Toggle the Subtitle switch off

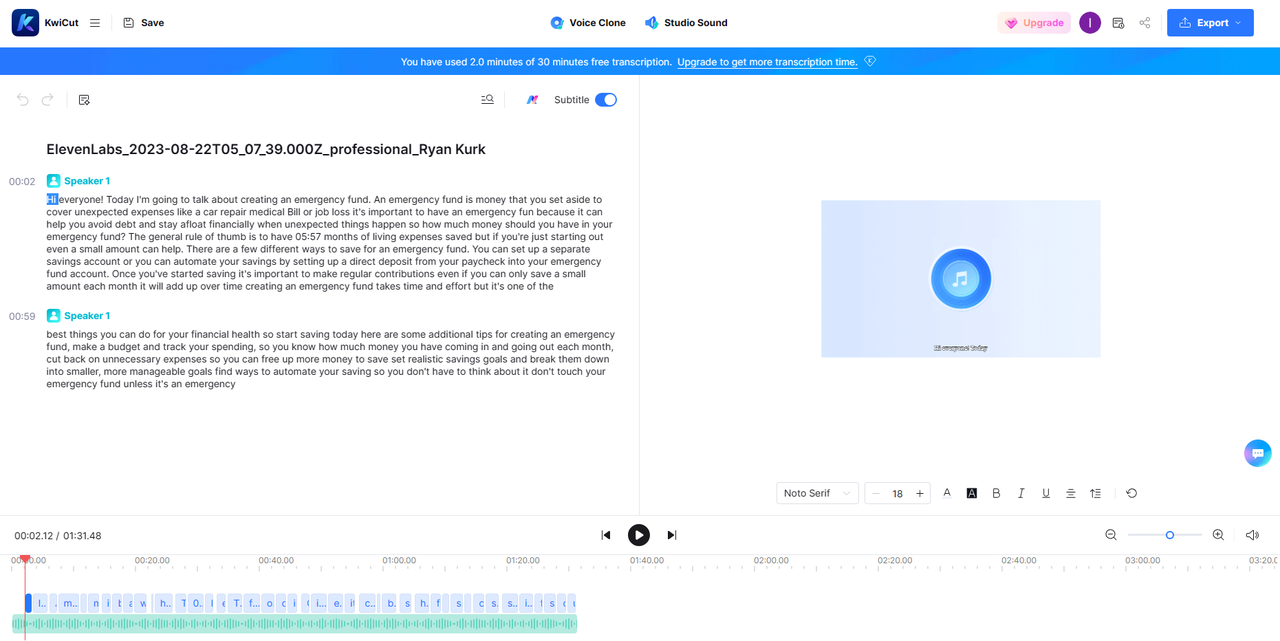[606, 100]
